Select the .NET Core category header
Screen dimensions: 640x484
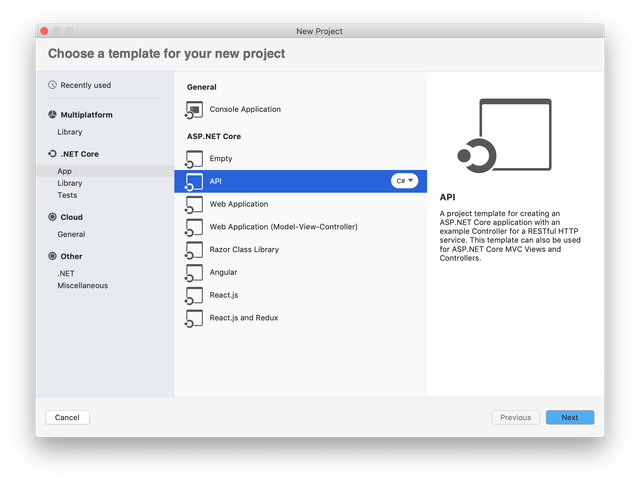tap(79, 154)
